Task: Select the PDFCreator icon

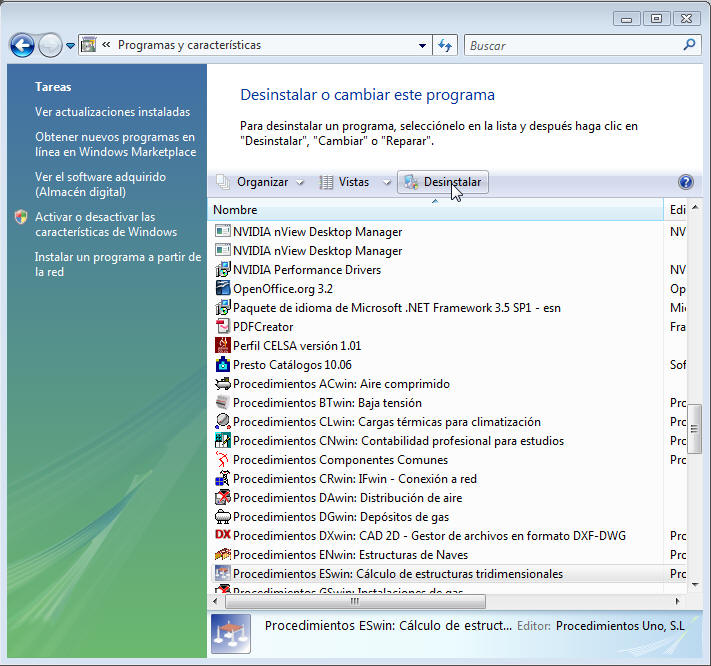Action: point(222,327)
